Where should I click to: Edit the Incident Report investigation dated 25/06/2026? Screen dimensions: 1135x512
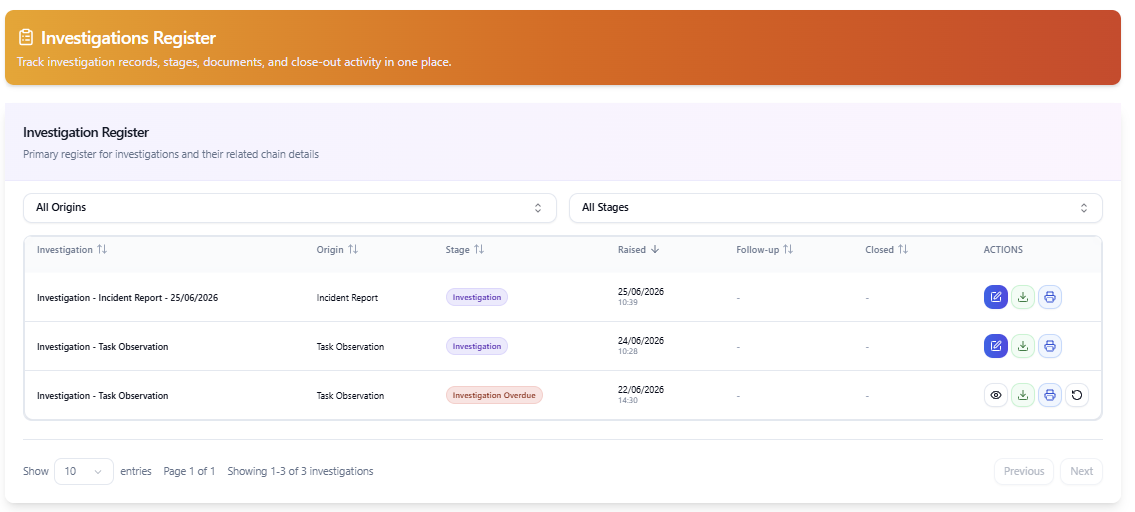pyautogui.click(x=995, y=297)
